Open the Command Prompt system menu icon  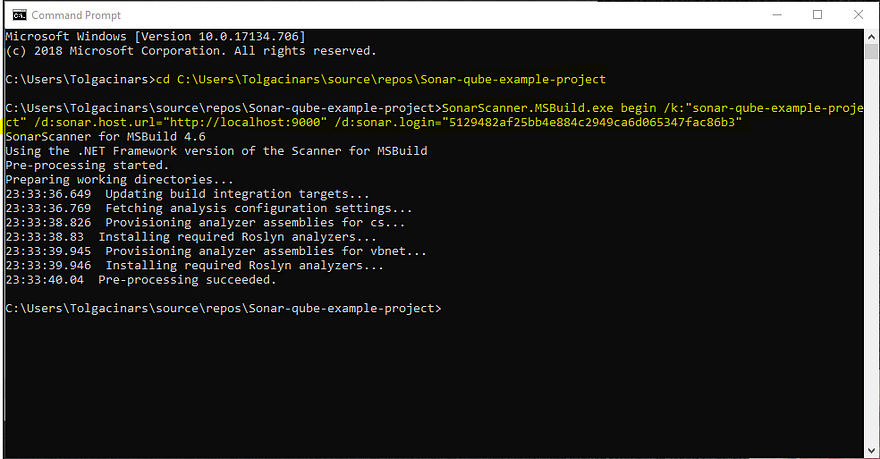(x=19, y=15)
